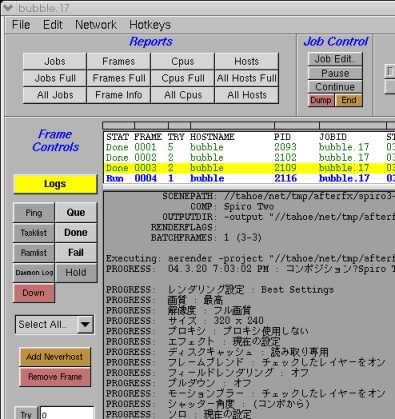Image resolution: width=395 pixels, height=419 pixels.
Task: Open the Daemon Log
Action: pos(34,273)
